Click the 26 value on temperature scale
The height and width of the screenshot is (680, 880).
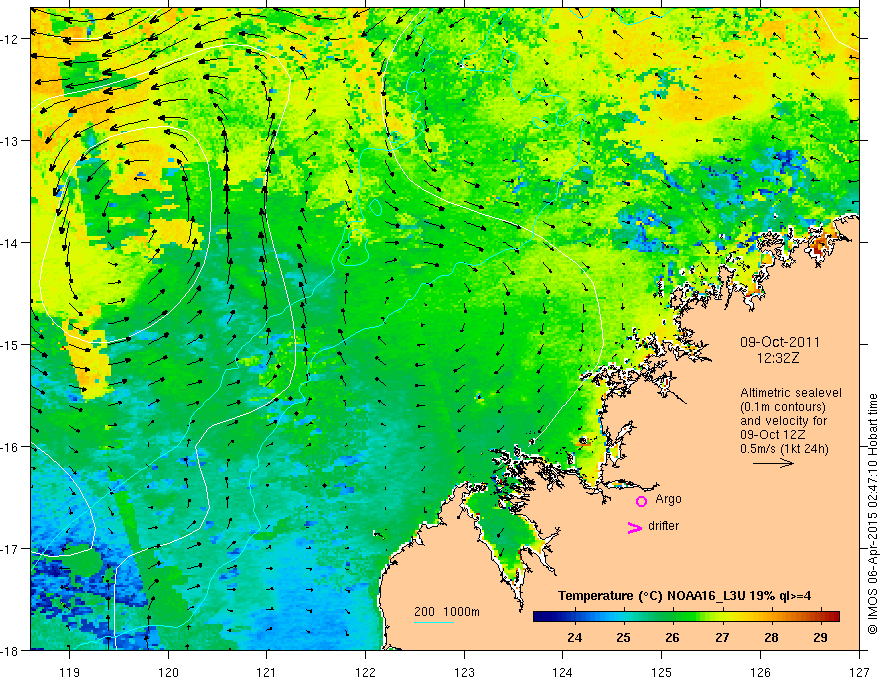(x=672, y=637)
